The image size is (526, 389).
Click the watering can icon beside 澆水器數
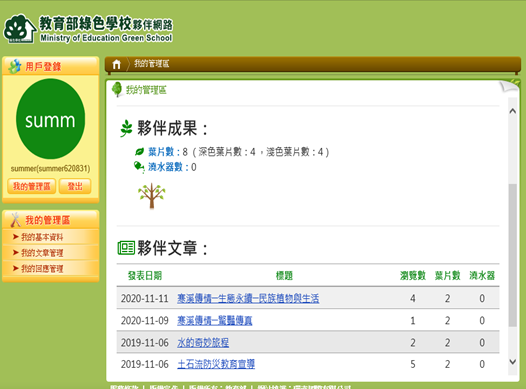tap(139, 167)
